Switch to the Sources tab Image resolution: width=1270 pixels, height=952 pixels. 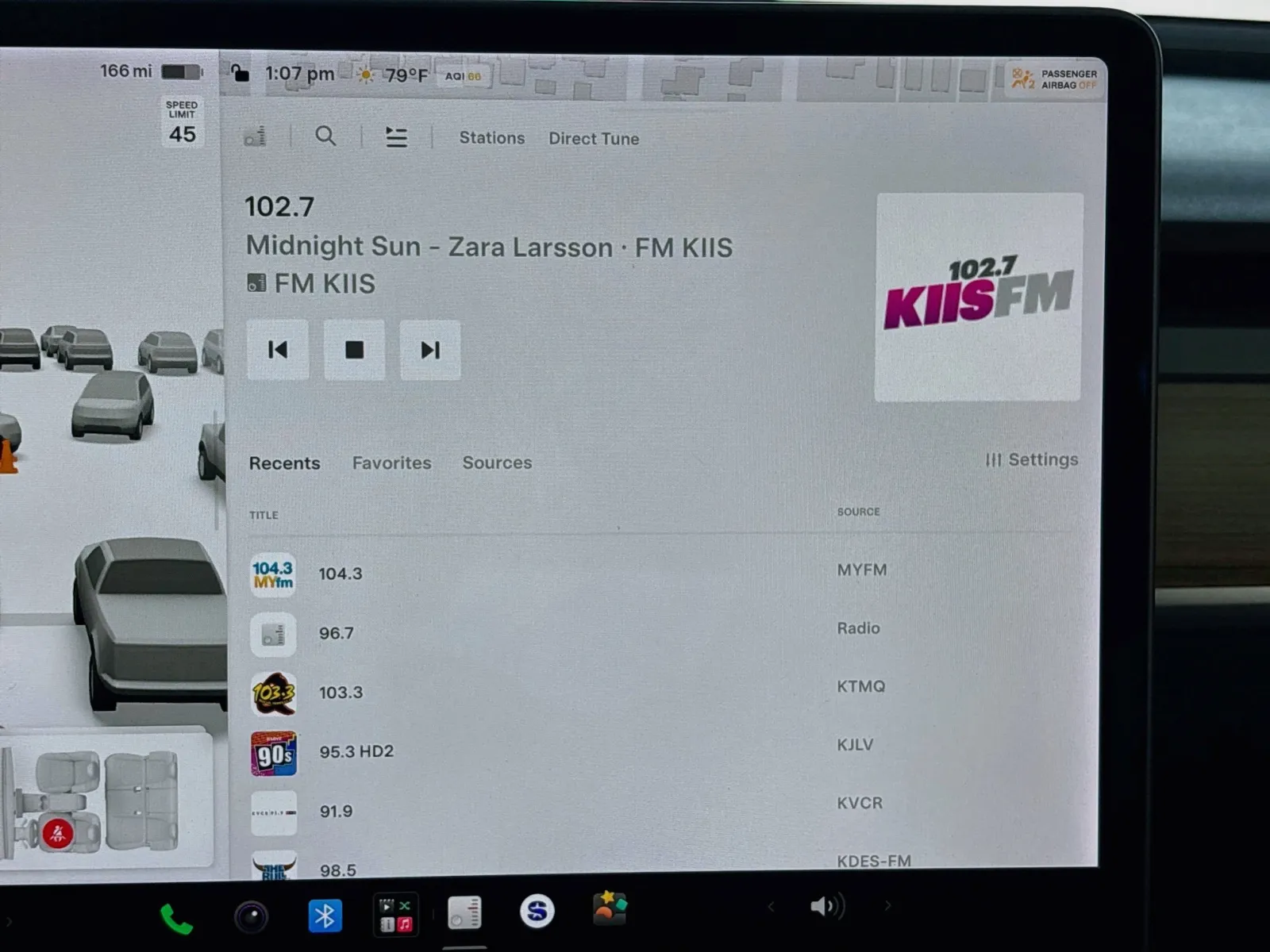(x=498, y=463)
